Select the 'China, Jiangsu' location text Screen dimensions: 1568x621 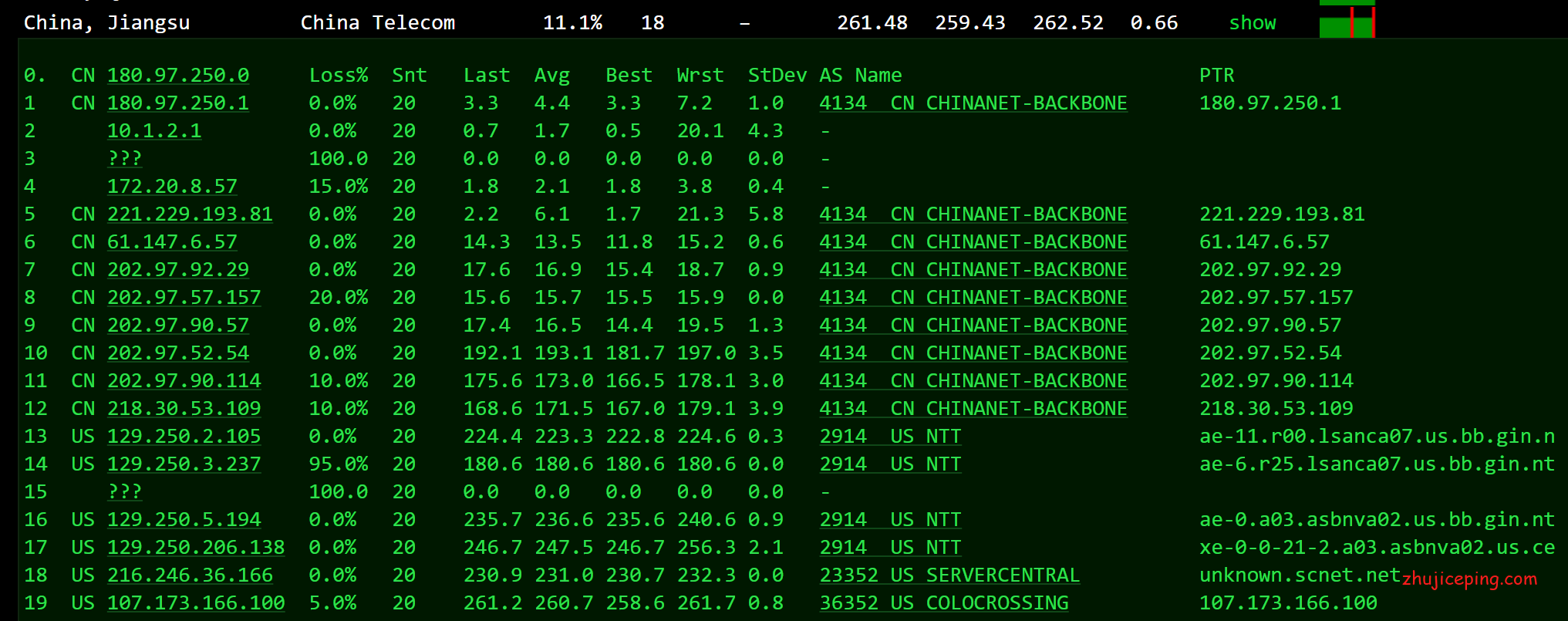(106, 23)
